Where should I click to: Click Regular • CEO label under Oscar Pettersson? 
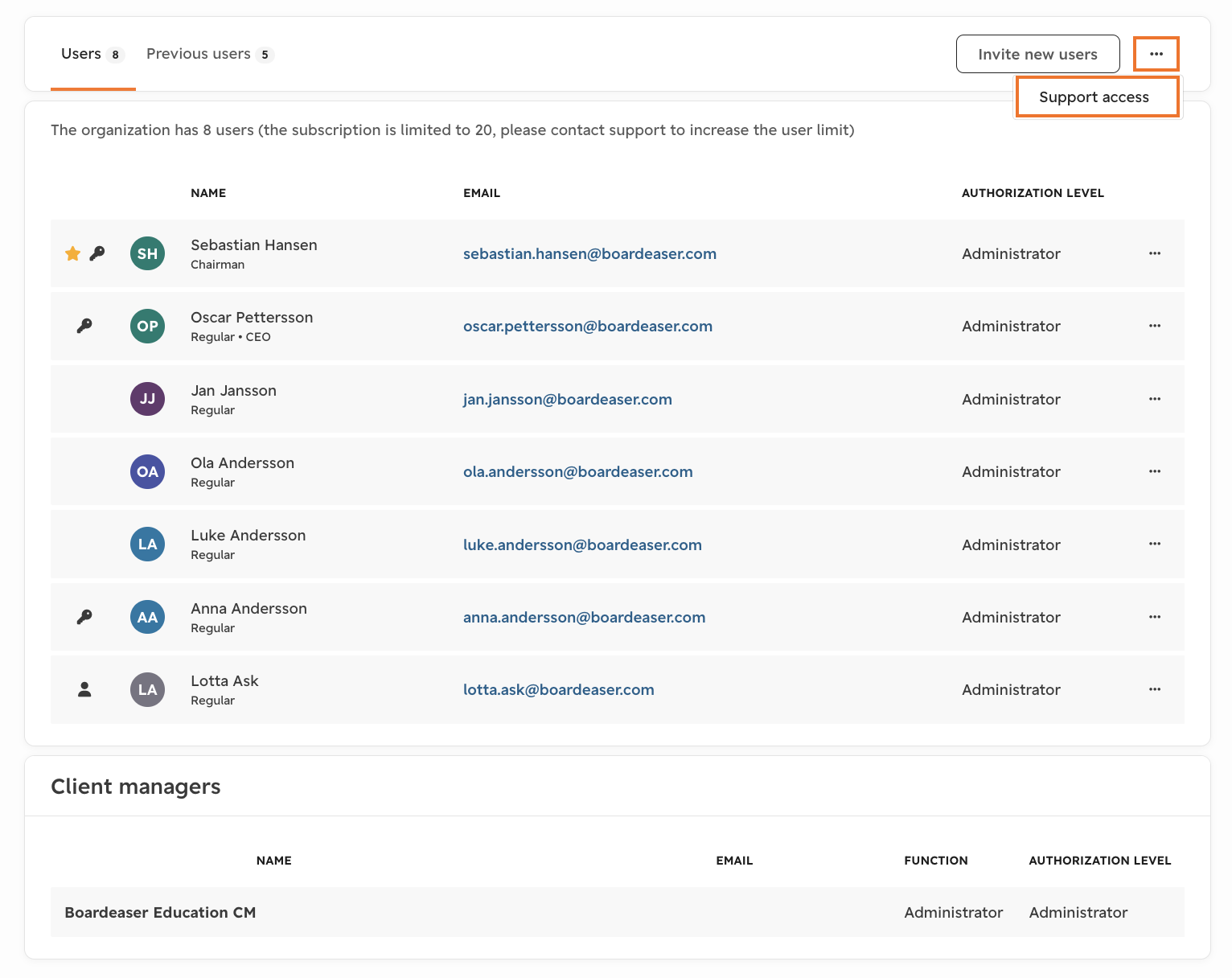click(231, 337)
